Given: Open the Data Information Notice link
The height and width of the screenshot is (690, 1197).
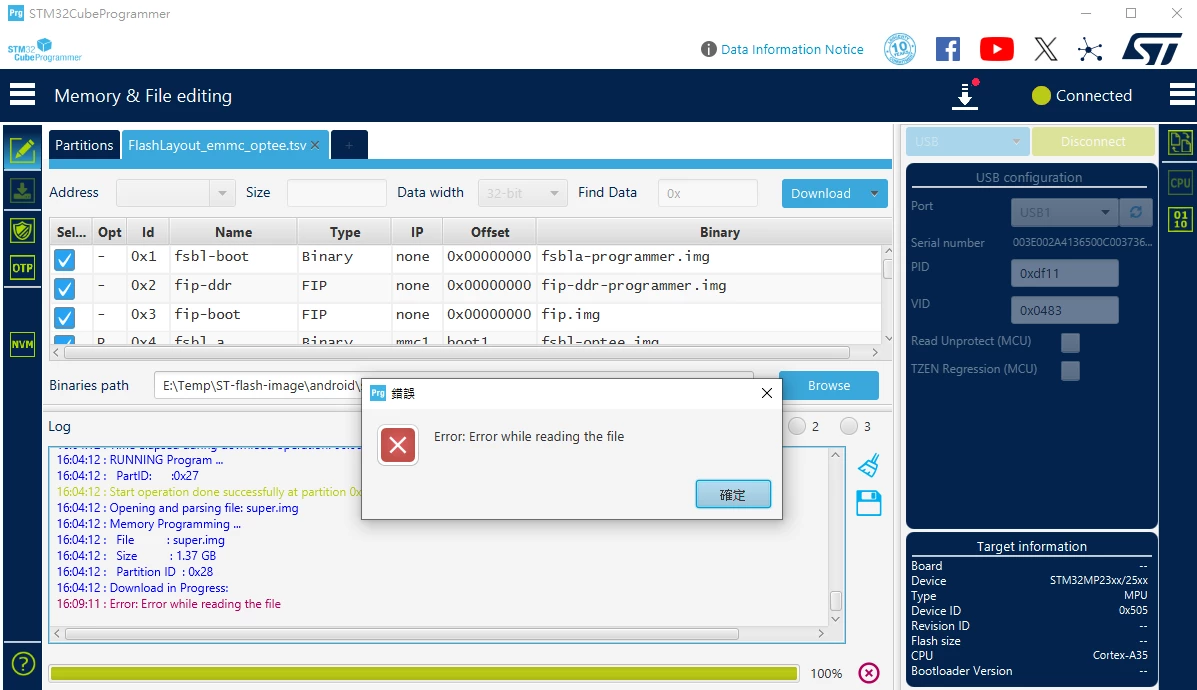Looking at the screenshot, I should tap(792, 49).
